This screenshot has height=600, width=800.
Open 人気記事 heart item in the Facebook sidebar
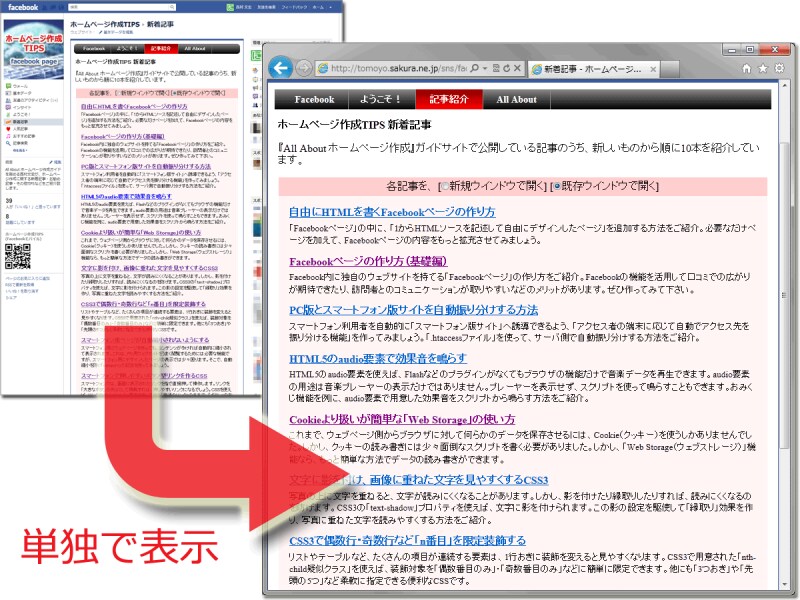18,129
